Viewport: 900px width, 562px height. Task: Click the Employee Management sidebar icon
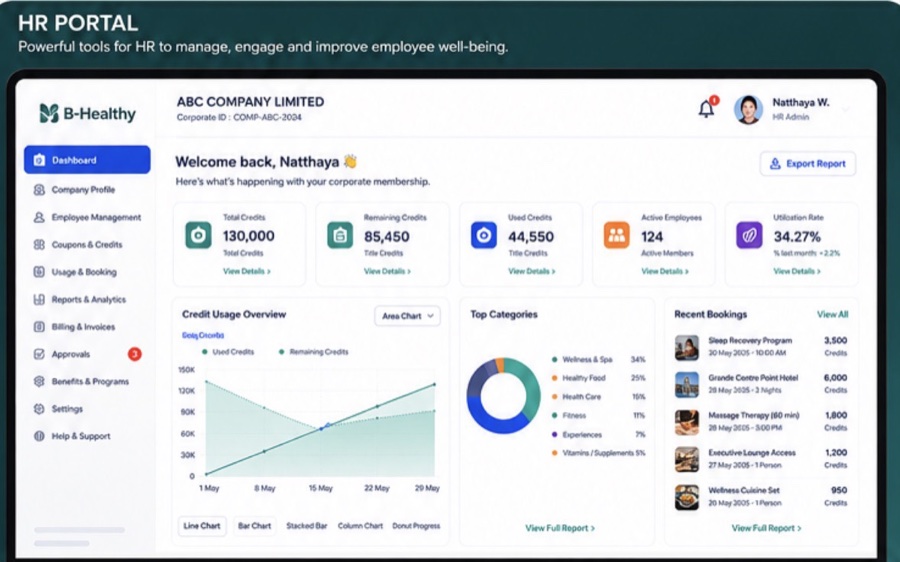39,217
